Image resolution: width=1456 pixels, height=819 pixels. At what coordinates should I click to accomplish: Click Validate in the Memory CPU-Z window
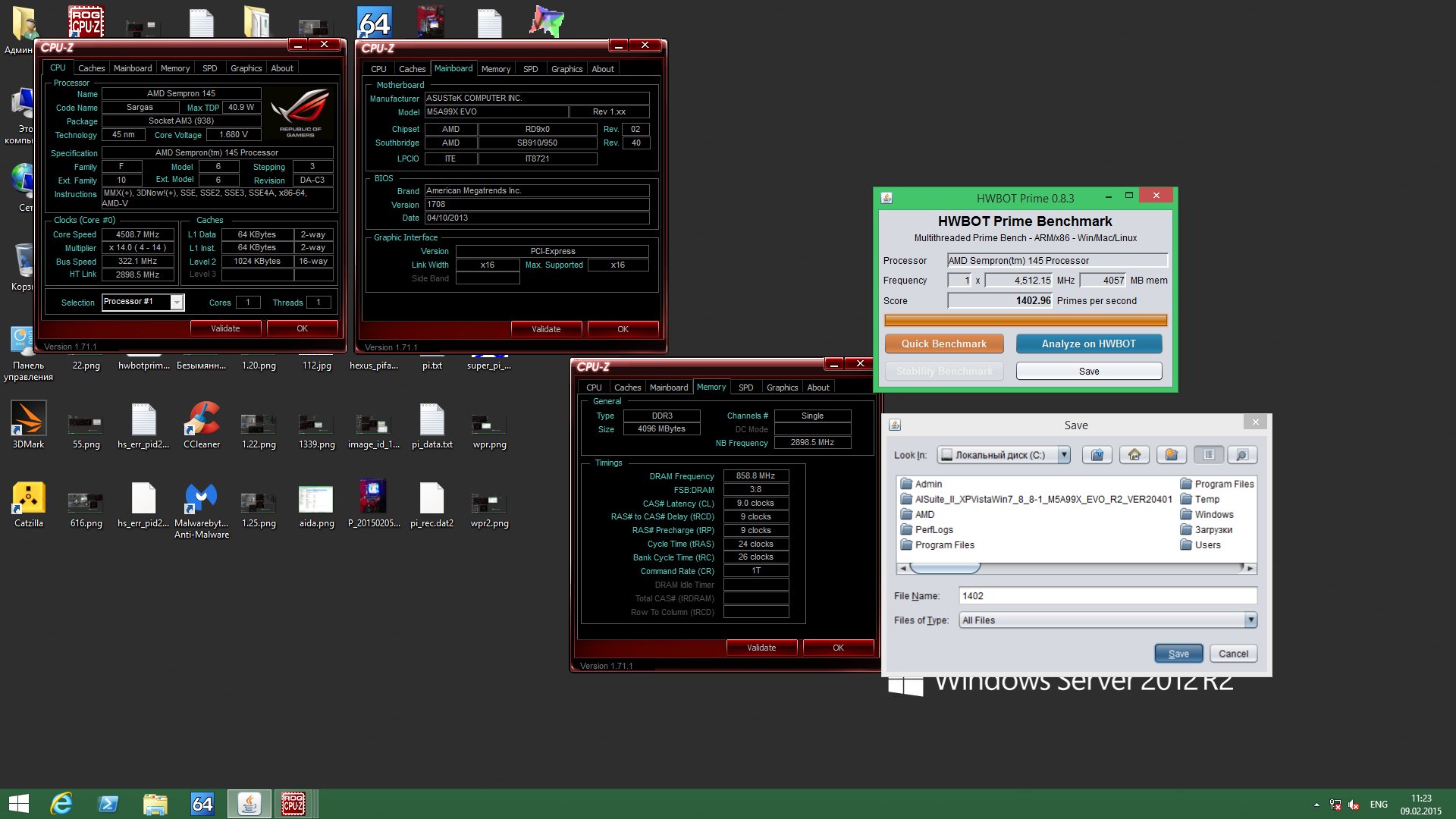click(761, 648)
